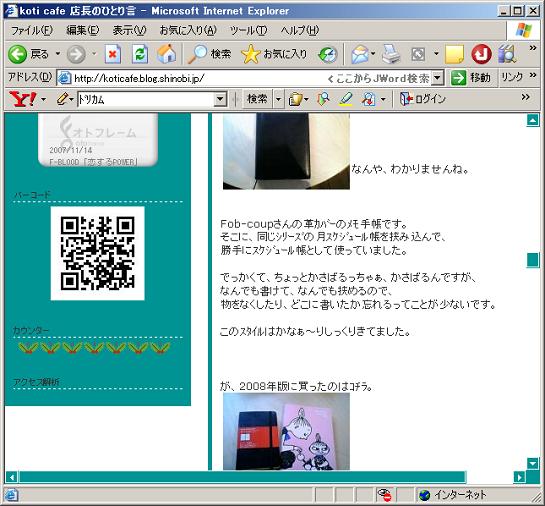
Task: Click the highlighter pen icon
Action: tap(345, 99)
